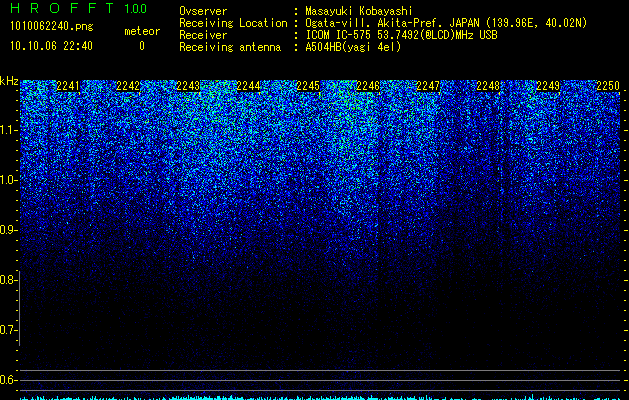
Task: Click the 2247 time marker
Action: point(428,86)
